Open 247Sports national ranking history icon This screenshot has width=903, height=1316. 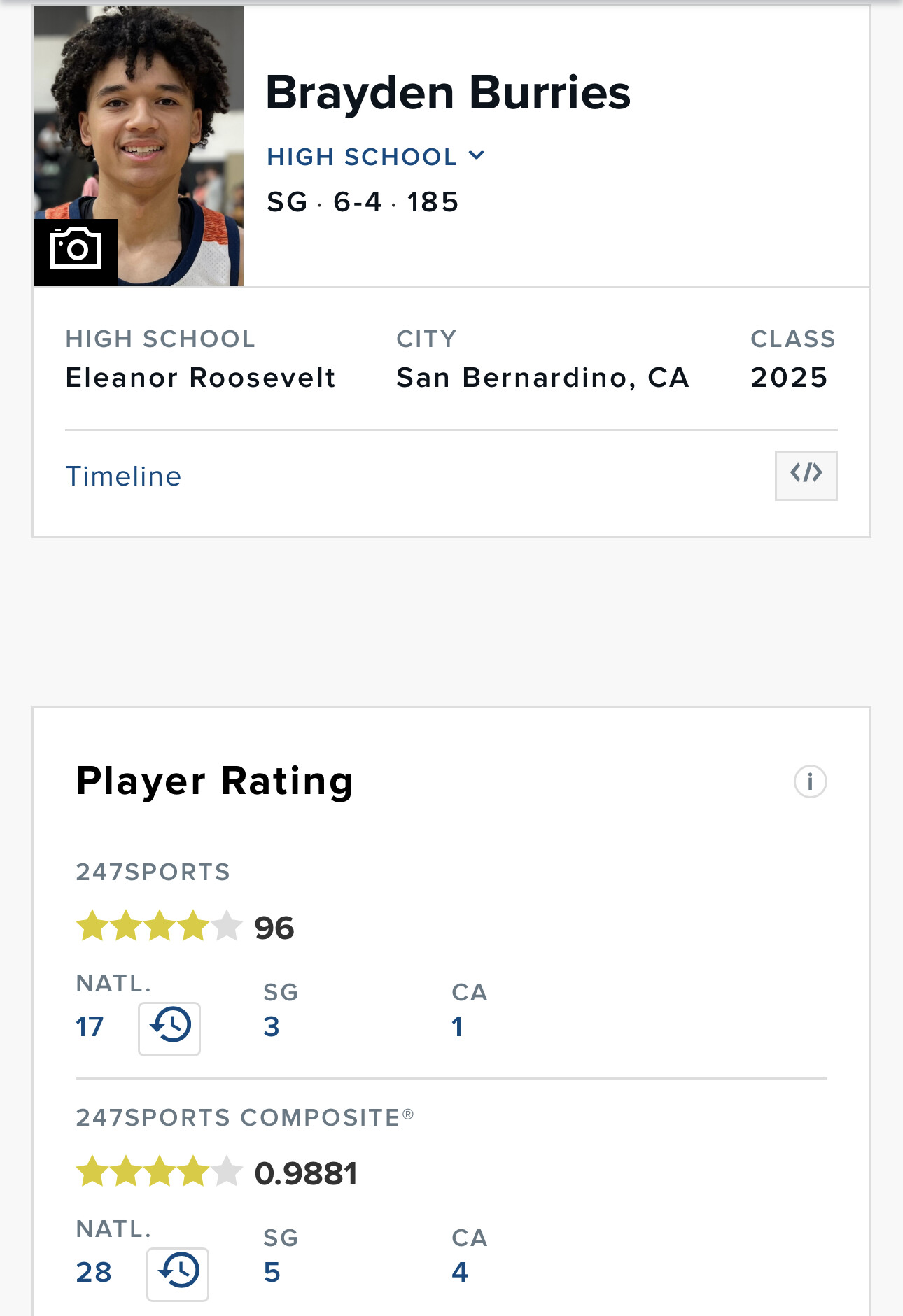169,1028
